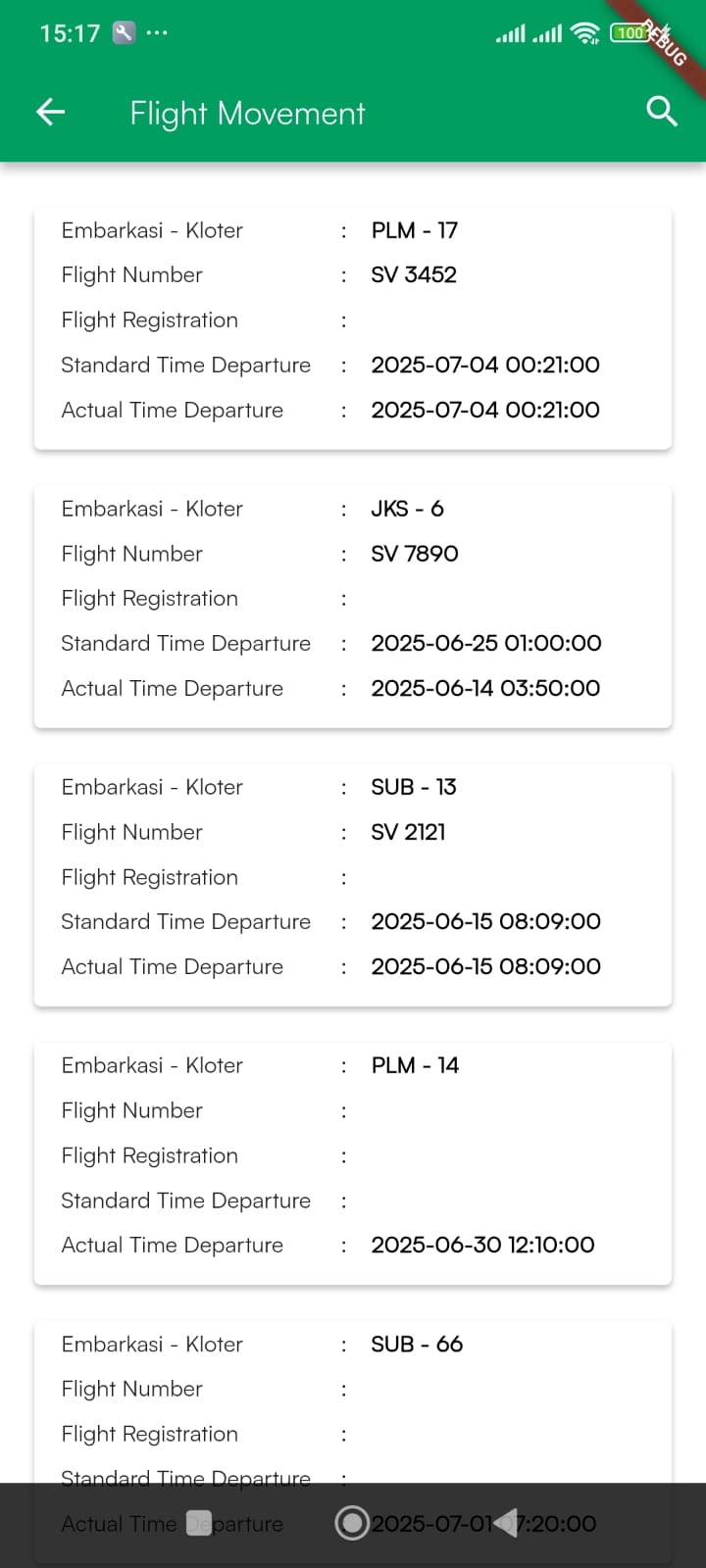Tap flight number SV 3452
The width and height of the screenshot is (706, 1568).
(x=414, y=275)
